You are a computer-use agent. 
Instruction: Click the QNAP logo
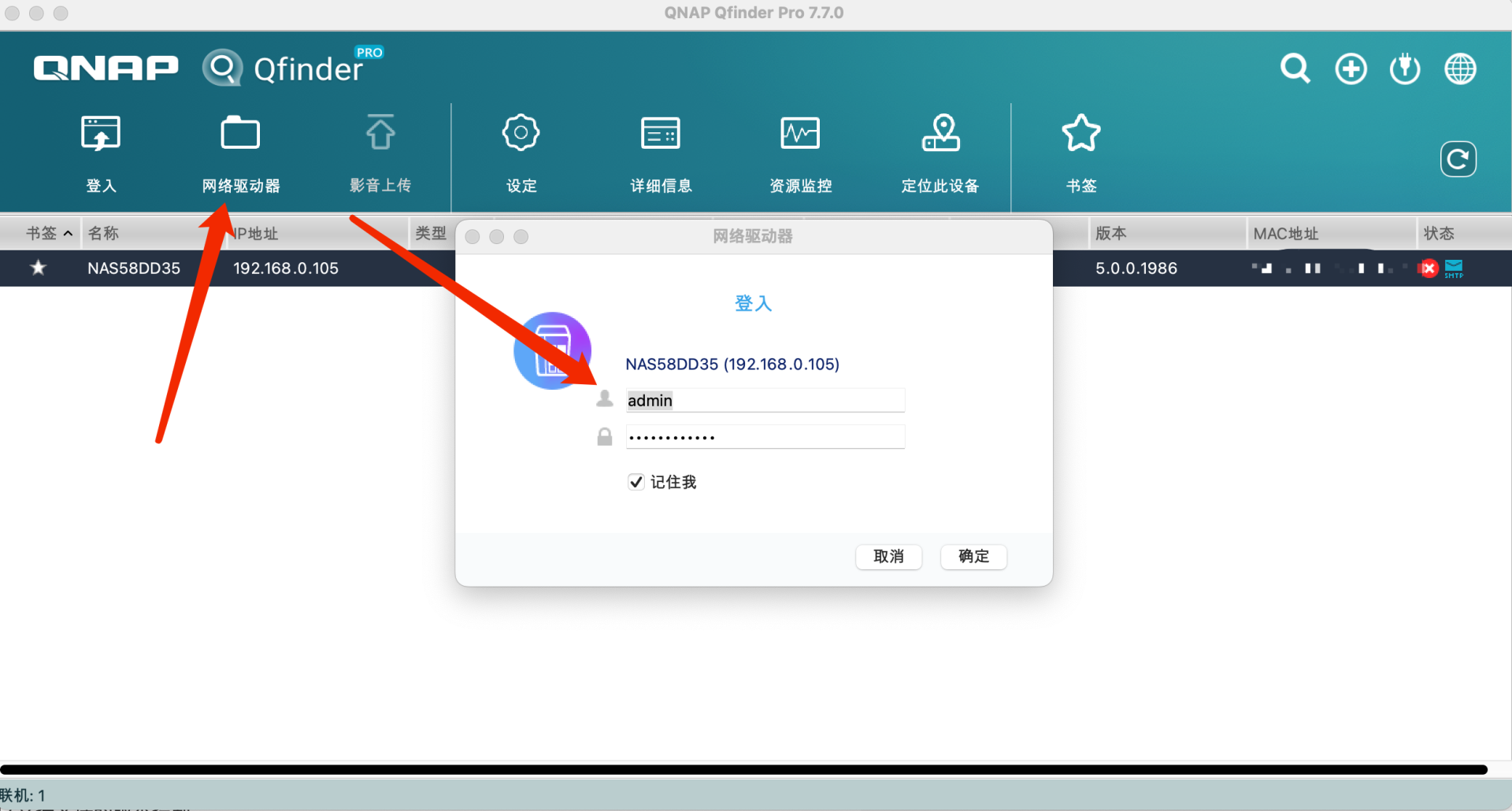(x=106, y=69)
